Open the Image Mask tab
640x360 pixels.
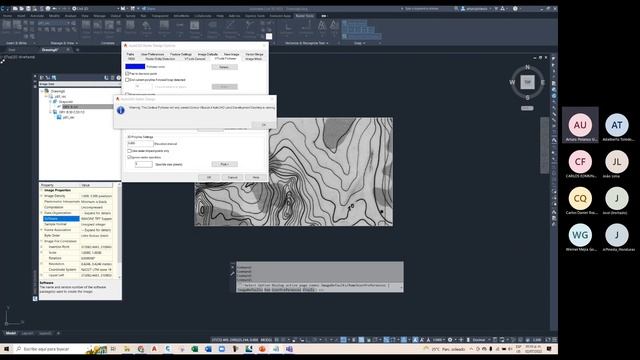click(x=253, y=59)
